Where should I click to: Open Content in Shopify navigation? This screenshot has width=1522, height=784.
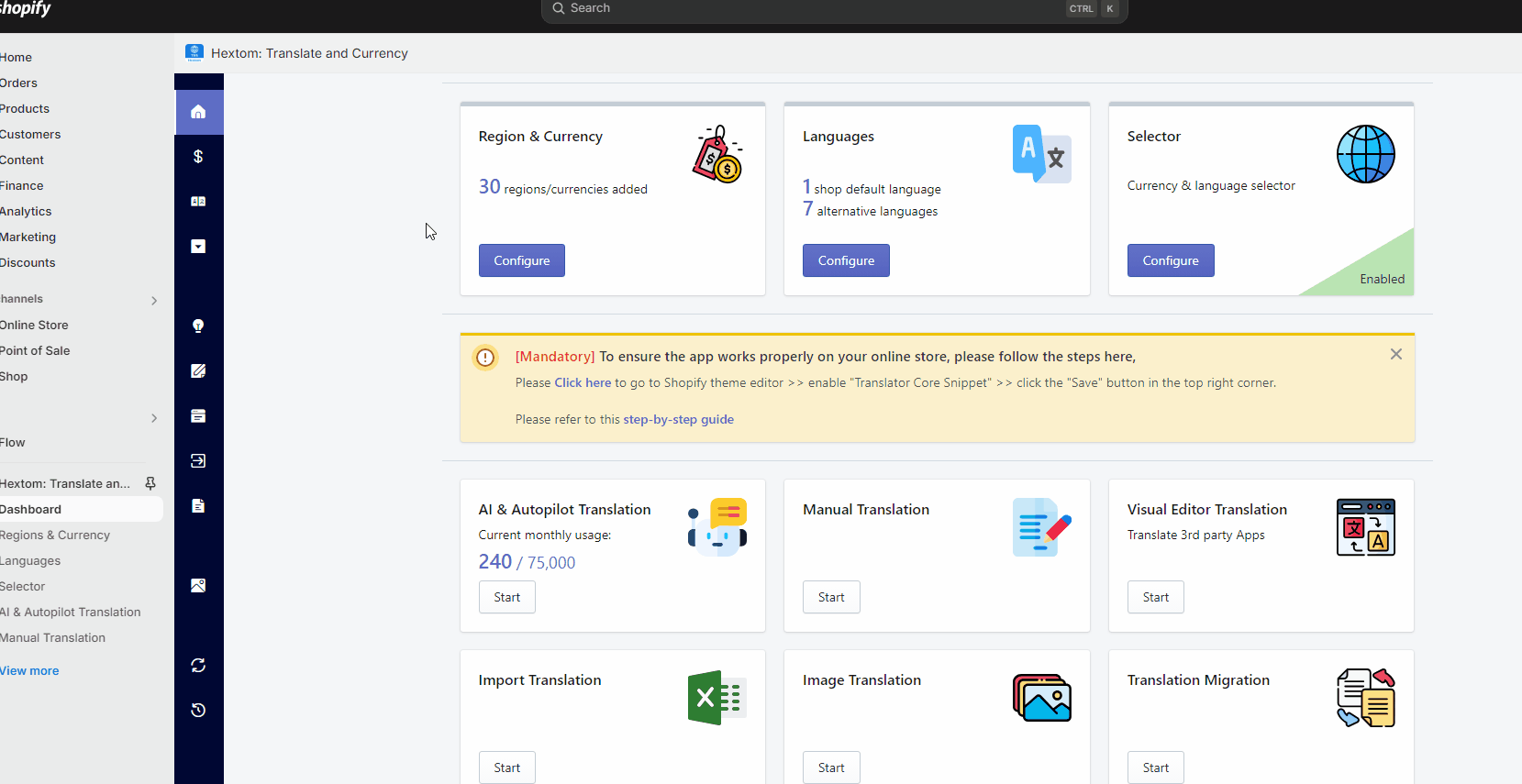pos(22,160)
